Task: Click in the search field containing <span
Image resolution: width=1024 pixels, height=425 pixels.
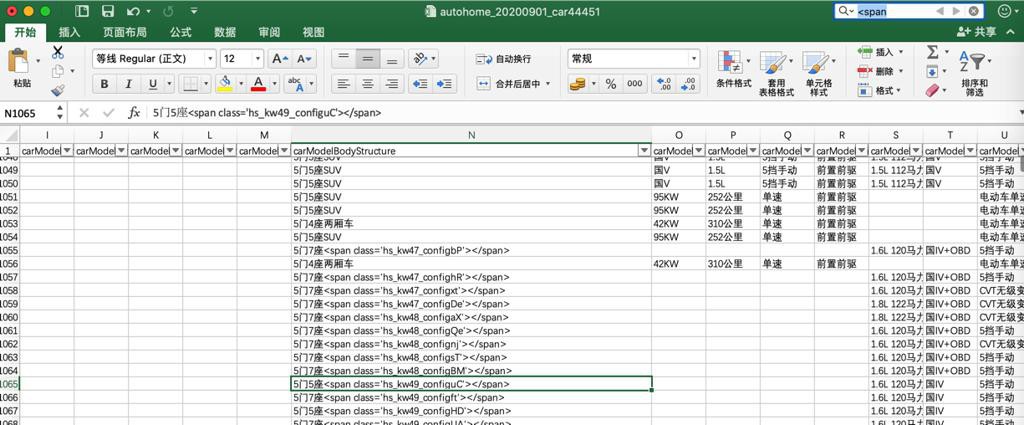Action: [895, 11]
